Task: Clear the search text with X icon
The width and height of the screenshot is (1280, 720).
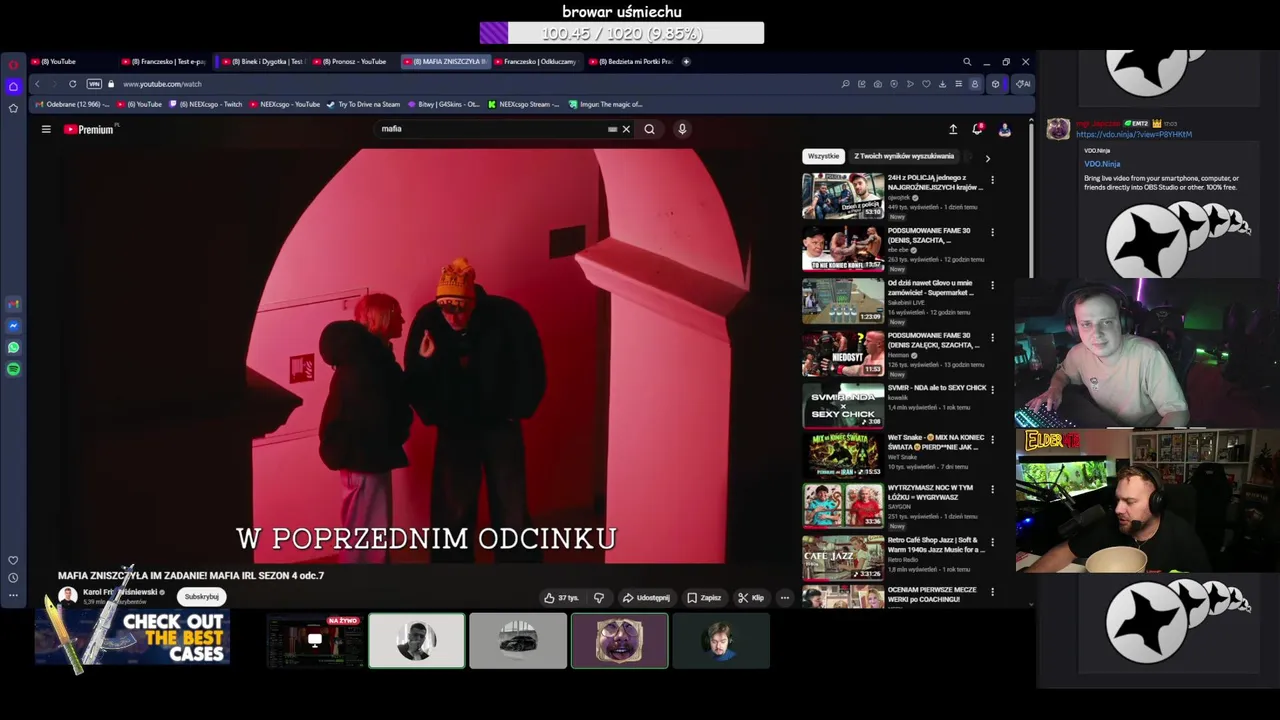Action: [626, 129]
